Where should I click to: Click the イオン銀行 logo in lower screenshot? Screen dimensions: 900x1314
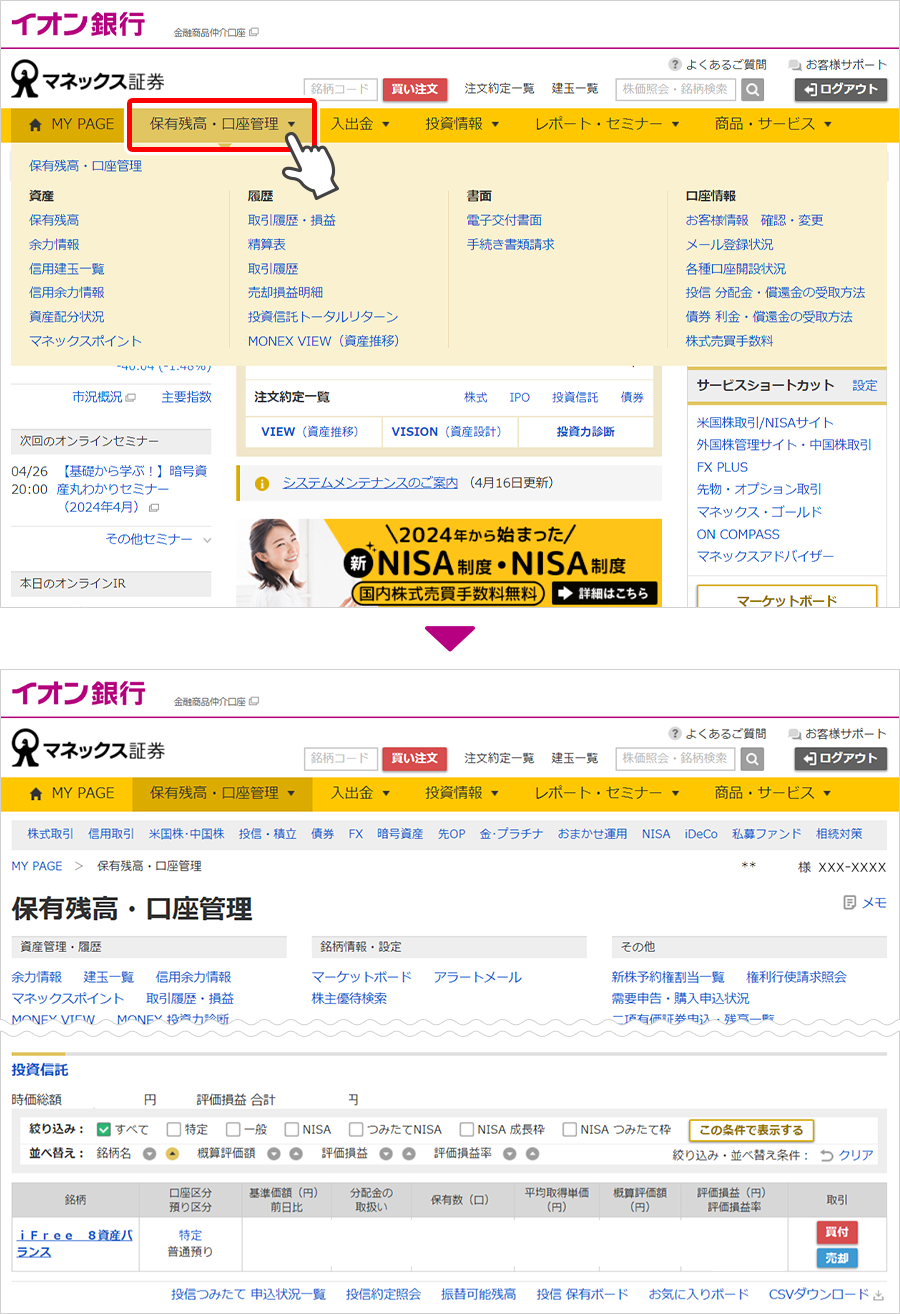[78, 692]
